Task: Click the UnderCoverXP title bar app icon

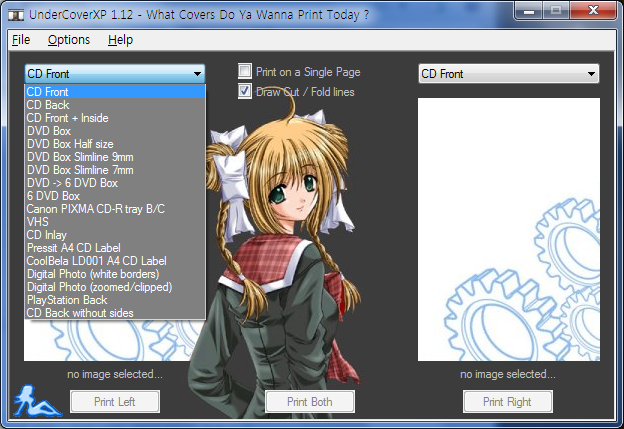Action: click(16, 15)
